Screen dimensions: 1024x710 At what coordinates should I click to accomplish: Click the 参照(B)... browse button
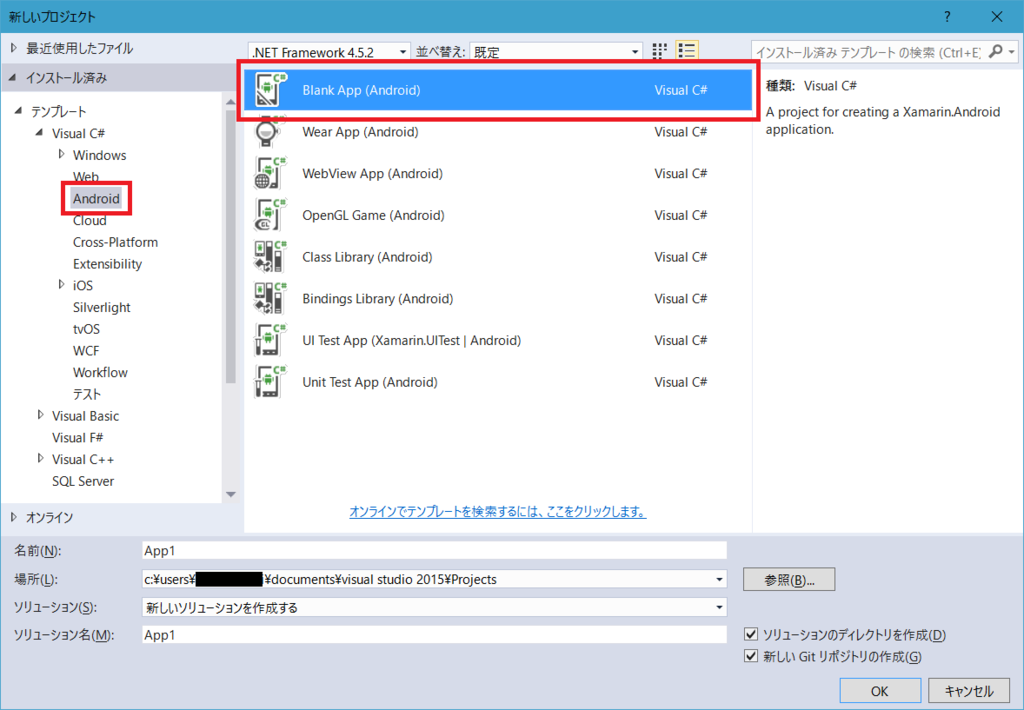(789, 579)
